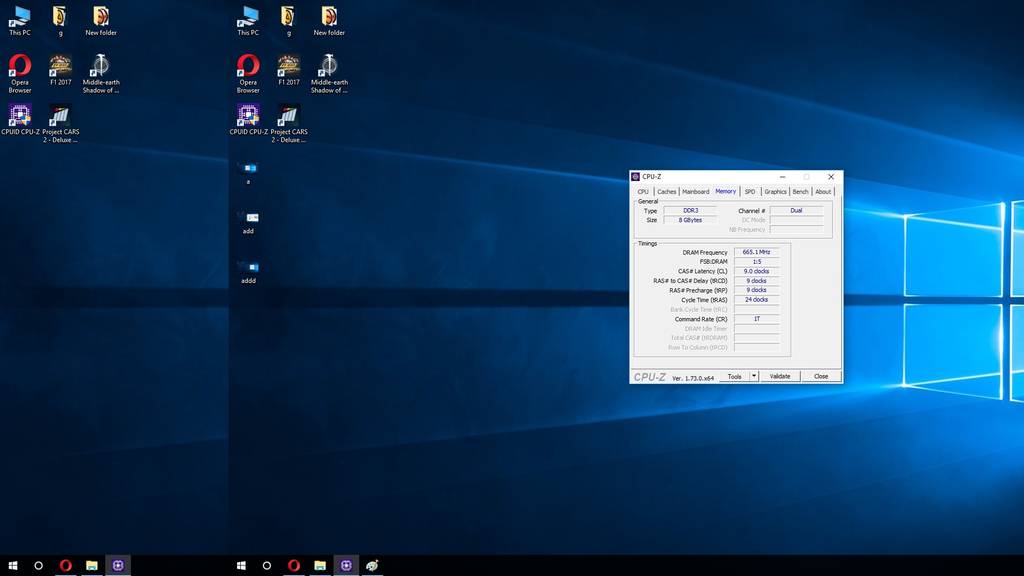
Task: Select Project CARS 2 in the right icon group
Action: 288,116
